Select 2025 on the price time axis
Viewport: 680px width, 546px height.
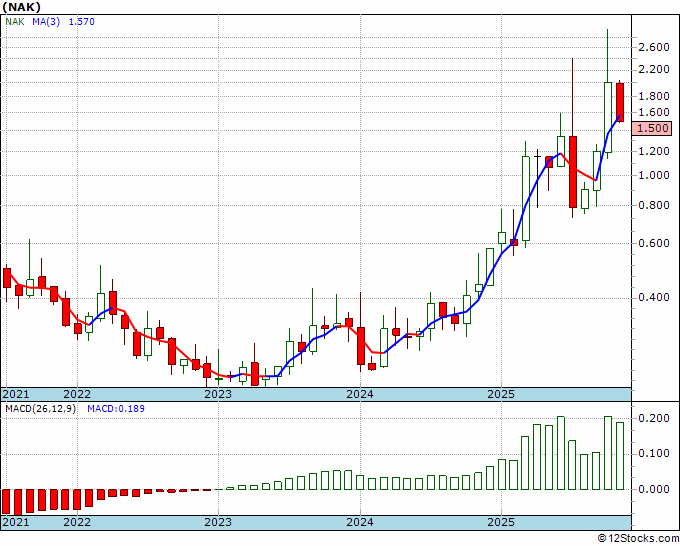coord(501,394)
